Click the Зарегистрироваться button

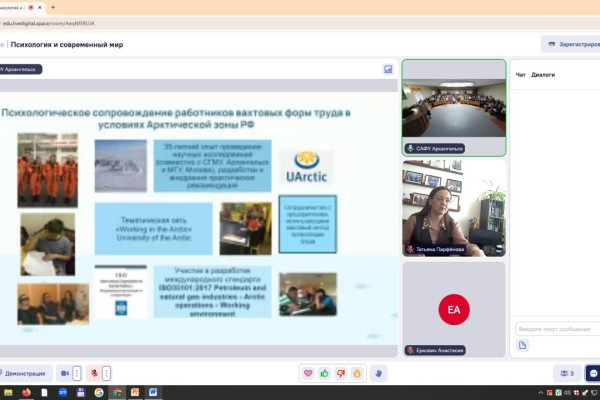[x=572, y=44]
